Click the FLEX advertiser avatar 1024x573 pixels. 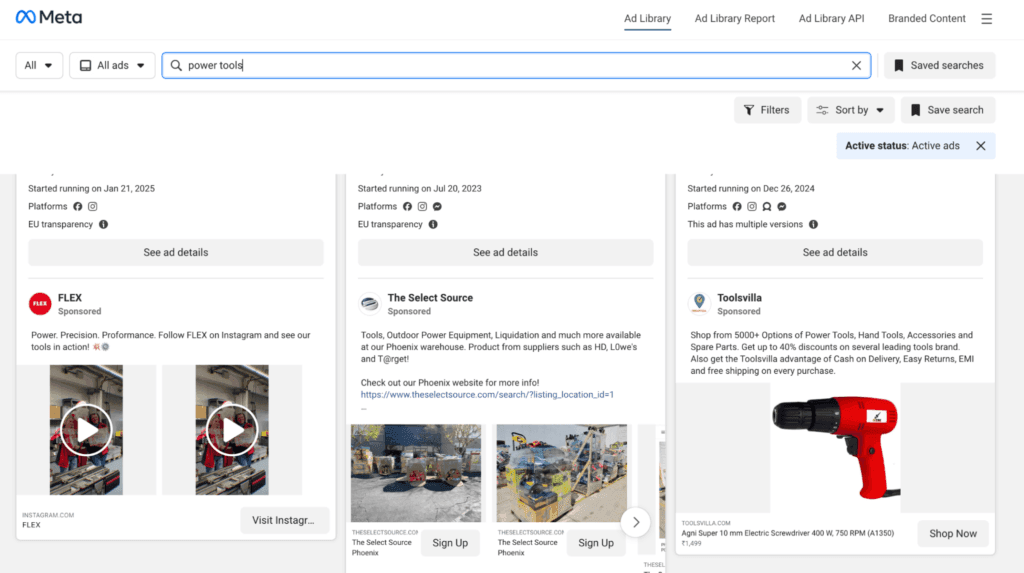40,304
